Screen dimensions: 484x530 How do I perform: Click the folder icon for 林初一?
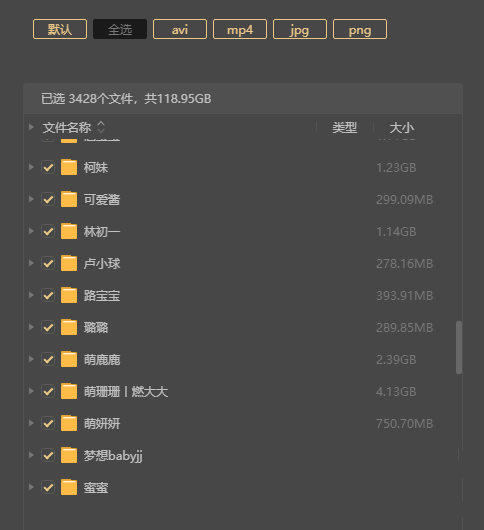[69, 231]
